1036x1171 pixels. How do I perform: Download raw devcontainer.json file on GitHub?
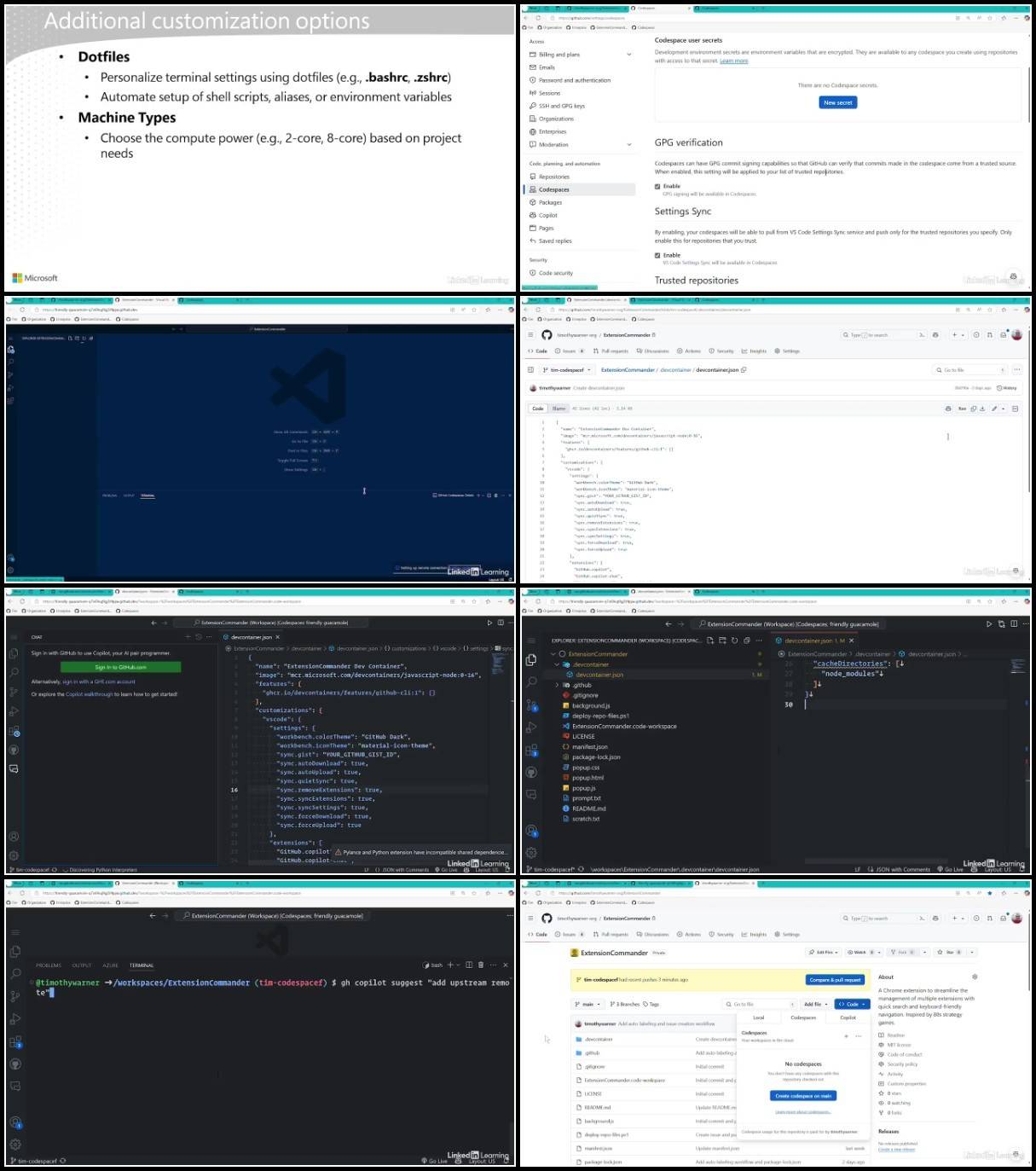pos(982,409)
